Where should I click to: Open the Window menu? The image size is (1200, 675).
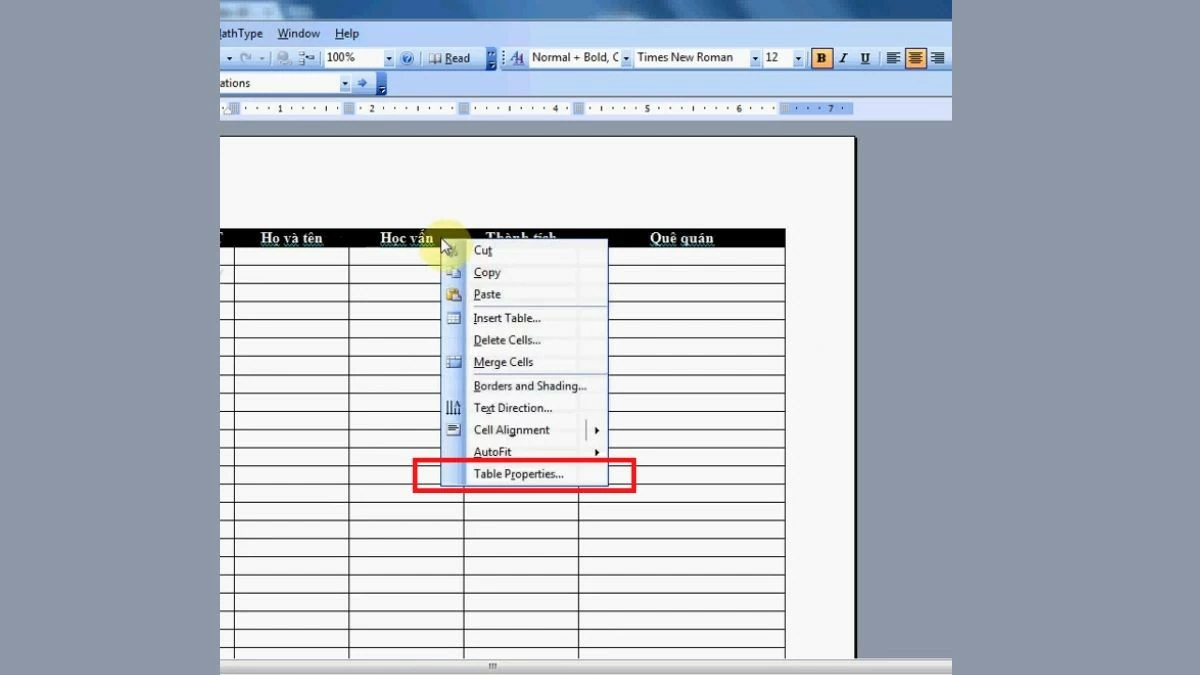298,33
